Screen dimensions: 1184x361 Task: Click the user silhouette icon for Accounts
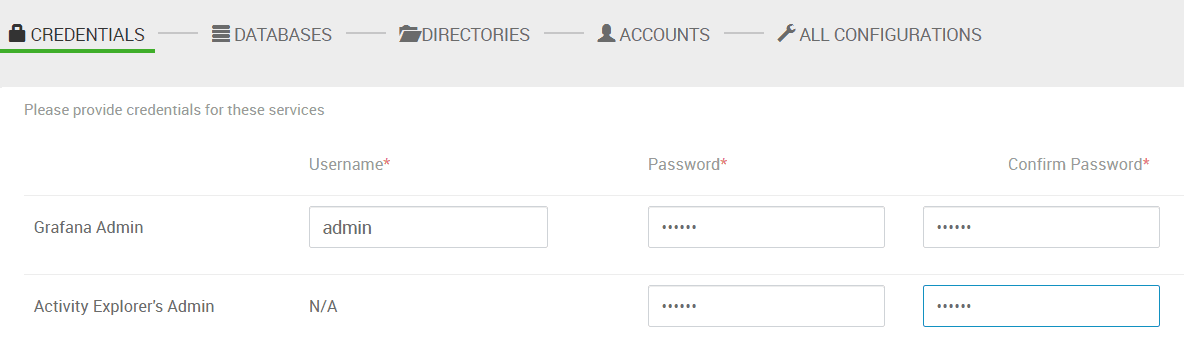pos(606,34)
